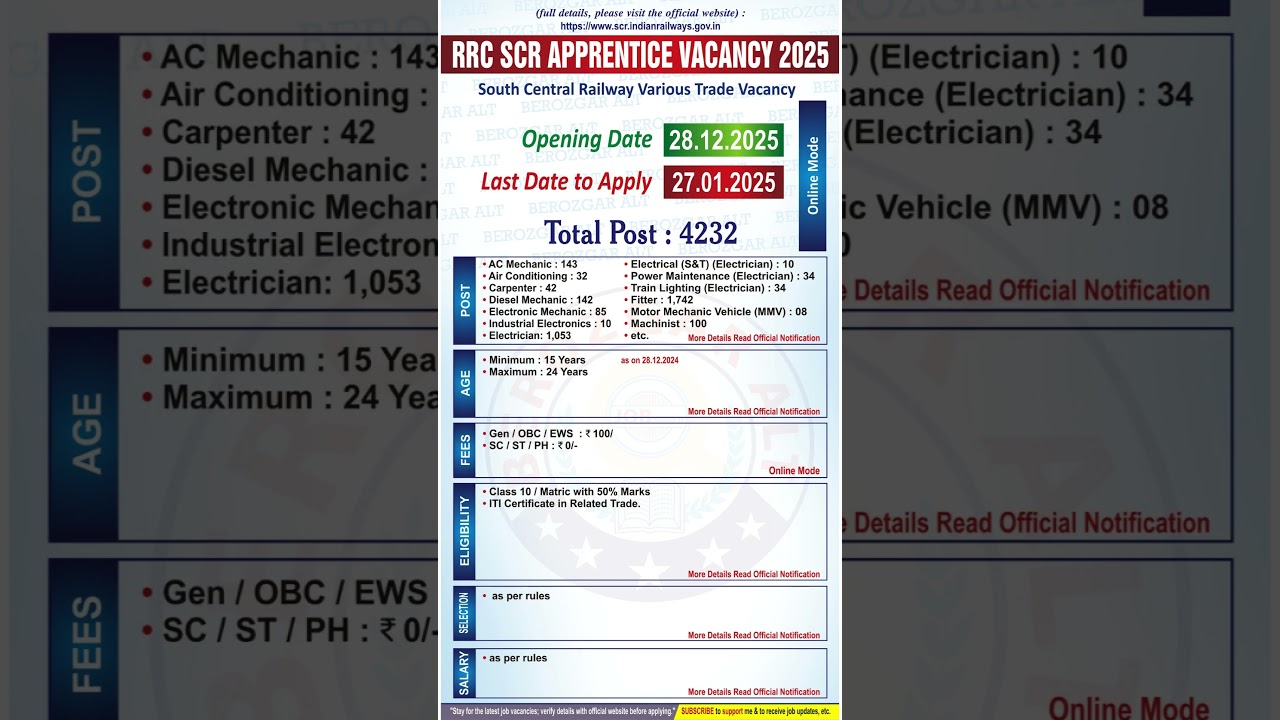Click 'More Details Read Official Notification' in SALARY box
The width and height of the screenshot is (1280, 720).
(754, 692)
